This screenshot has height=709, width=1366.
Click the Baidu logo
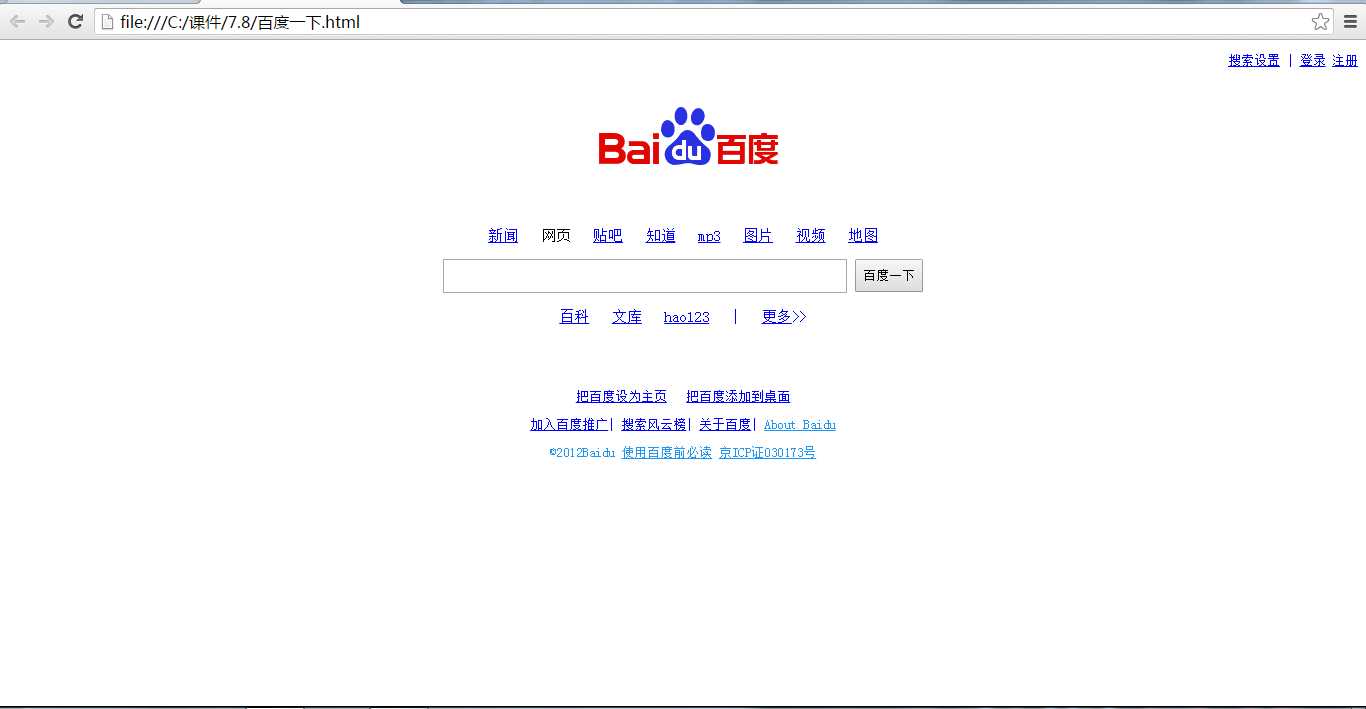(x=688, y=136)
